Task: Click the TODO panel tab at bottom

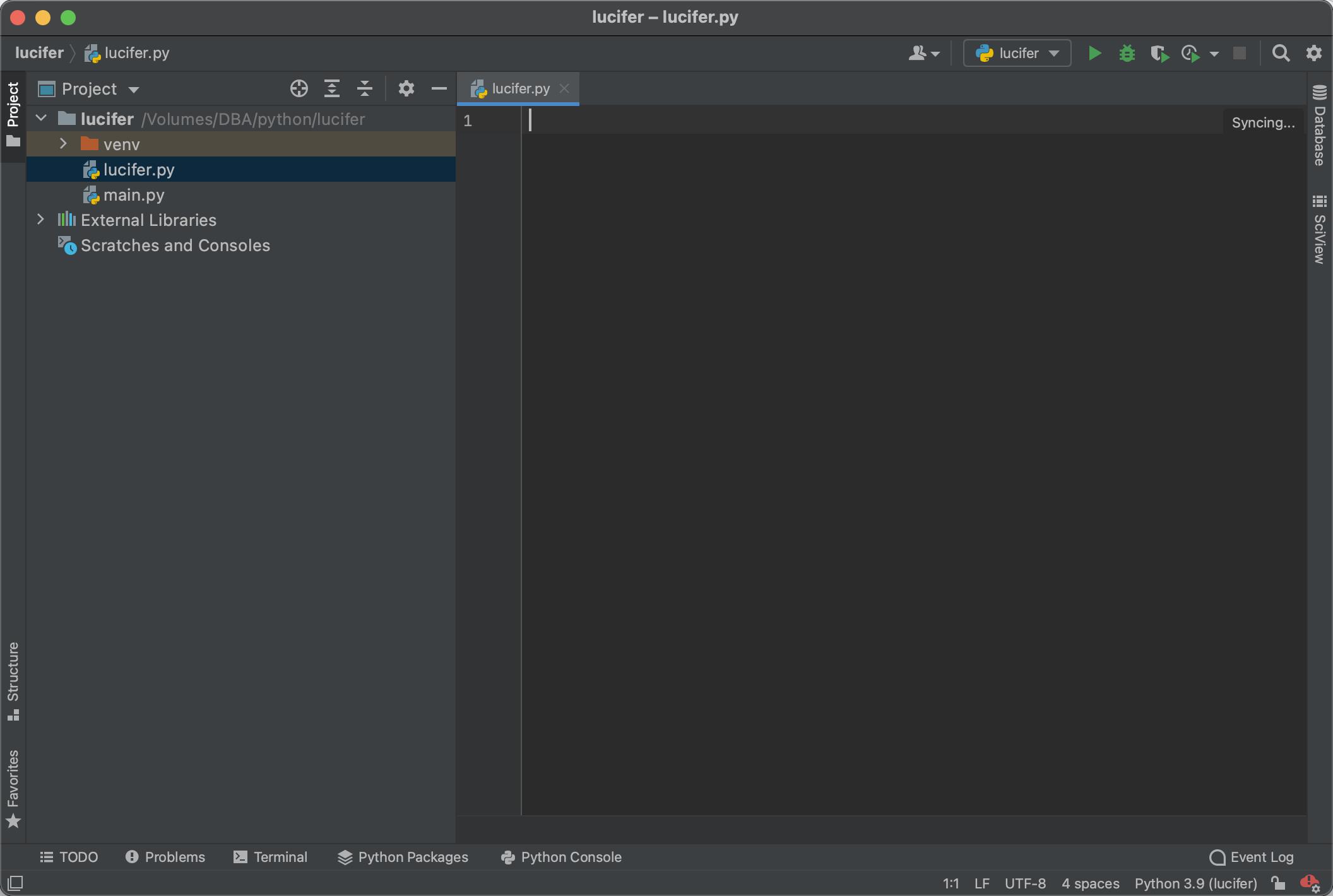Action: (68, 857)
